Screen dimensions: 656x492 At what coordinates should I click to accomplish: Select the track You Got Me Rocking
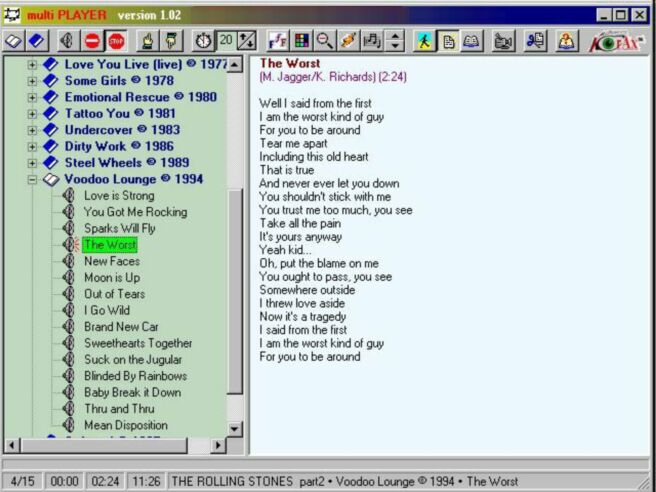click(136, 212)
